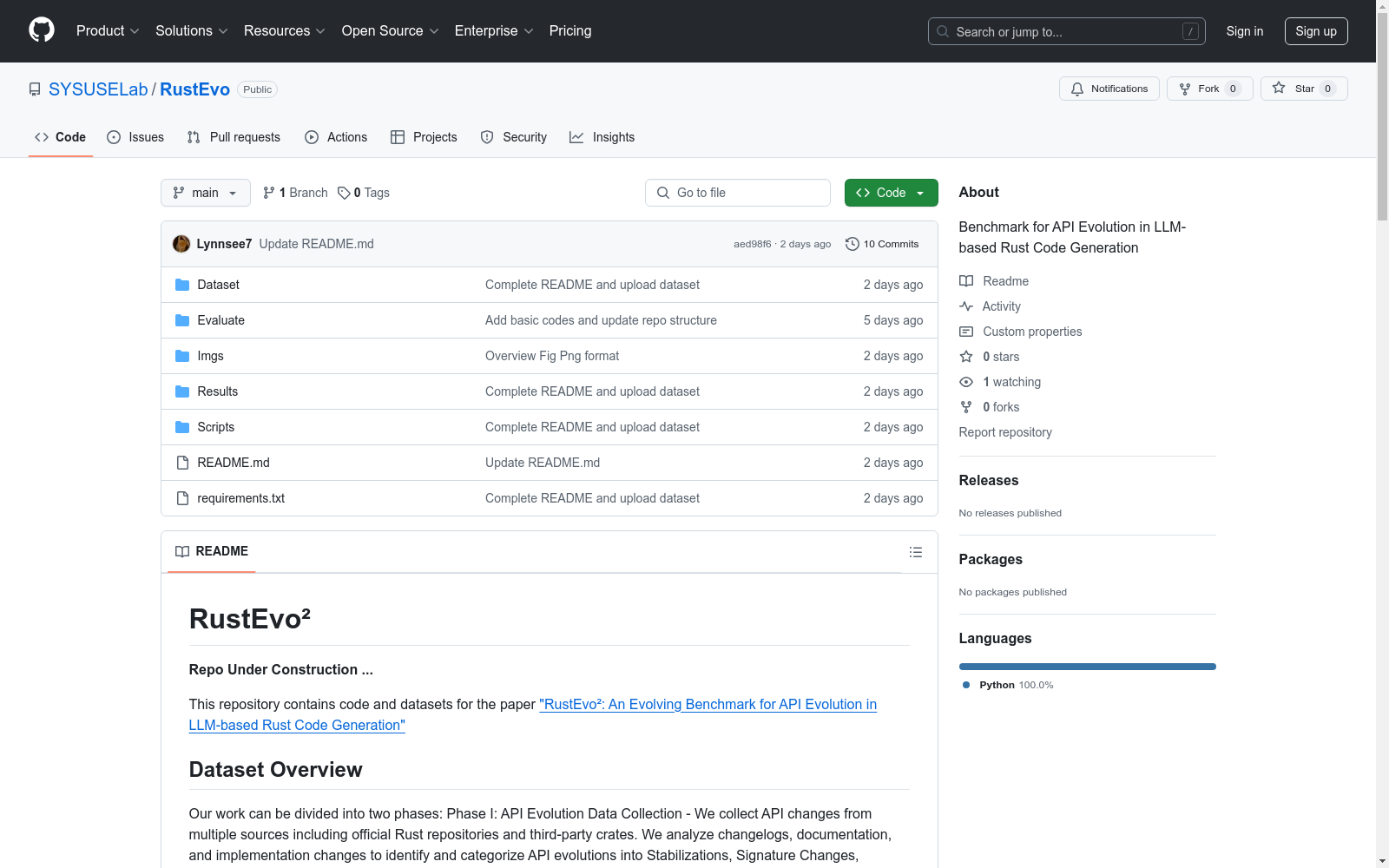Open the GitHub home logo
This screenshot has height=868, width=1389.
[42, 30]
